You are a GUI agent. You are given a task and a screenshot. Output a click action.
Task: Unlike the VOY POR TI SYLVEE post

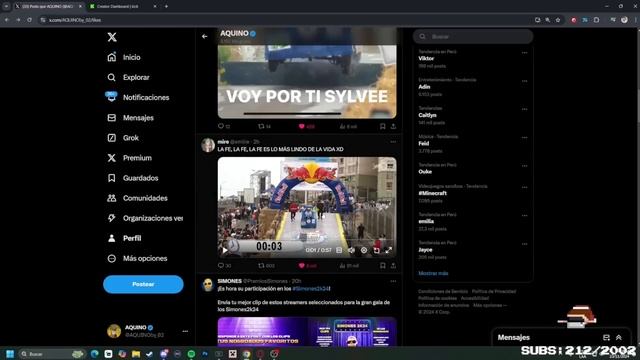(x=302, y=126)
